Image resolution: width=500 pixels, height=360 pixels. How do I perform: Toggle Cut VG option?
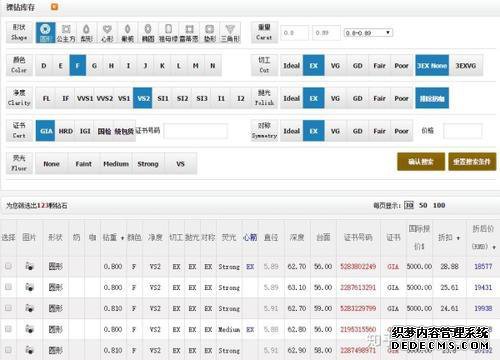(335, 65)
